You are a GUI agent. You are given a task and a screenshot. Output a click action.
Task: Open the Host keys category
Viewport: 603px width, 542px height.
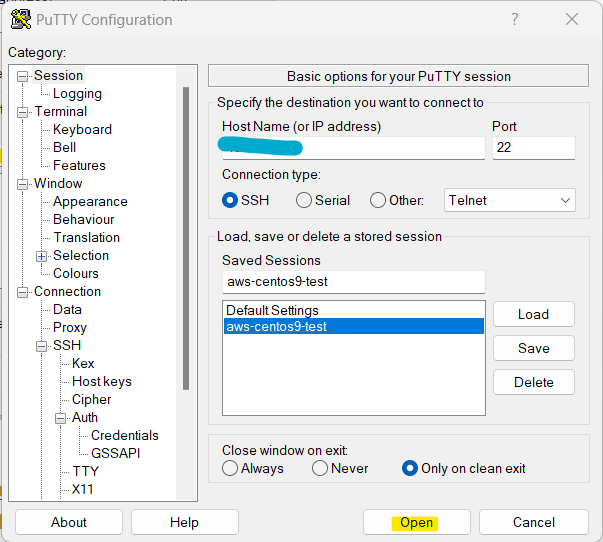point(102,382)
